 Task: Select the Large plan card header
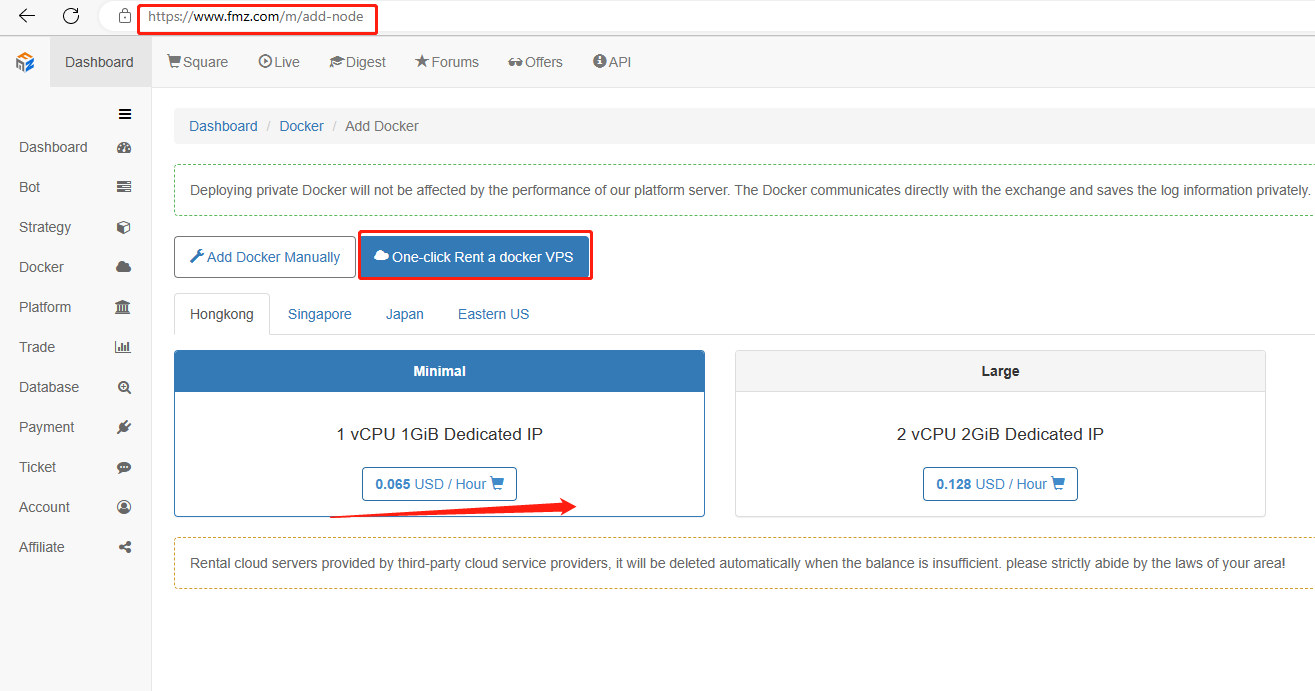[1000, 371]
